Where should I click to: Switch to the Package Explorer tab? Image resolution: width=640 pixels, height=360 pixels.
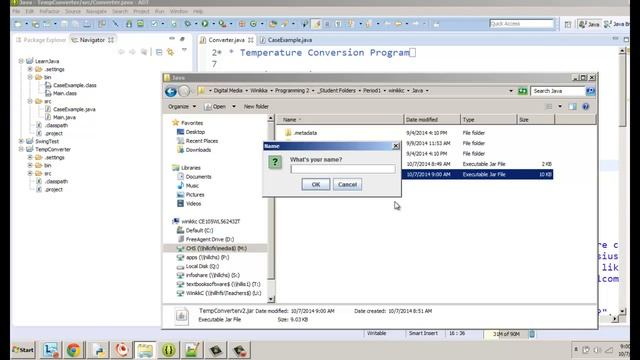click(41, 40)
